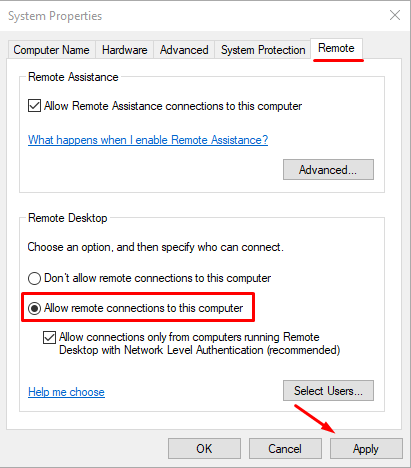Screen dimensions: 411x468
Task: Click the Cancel button
Action: click(285, 449)
